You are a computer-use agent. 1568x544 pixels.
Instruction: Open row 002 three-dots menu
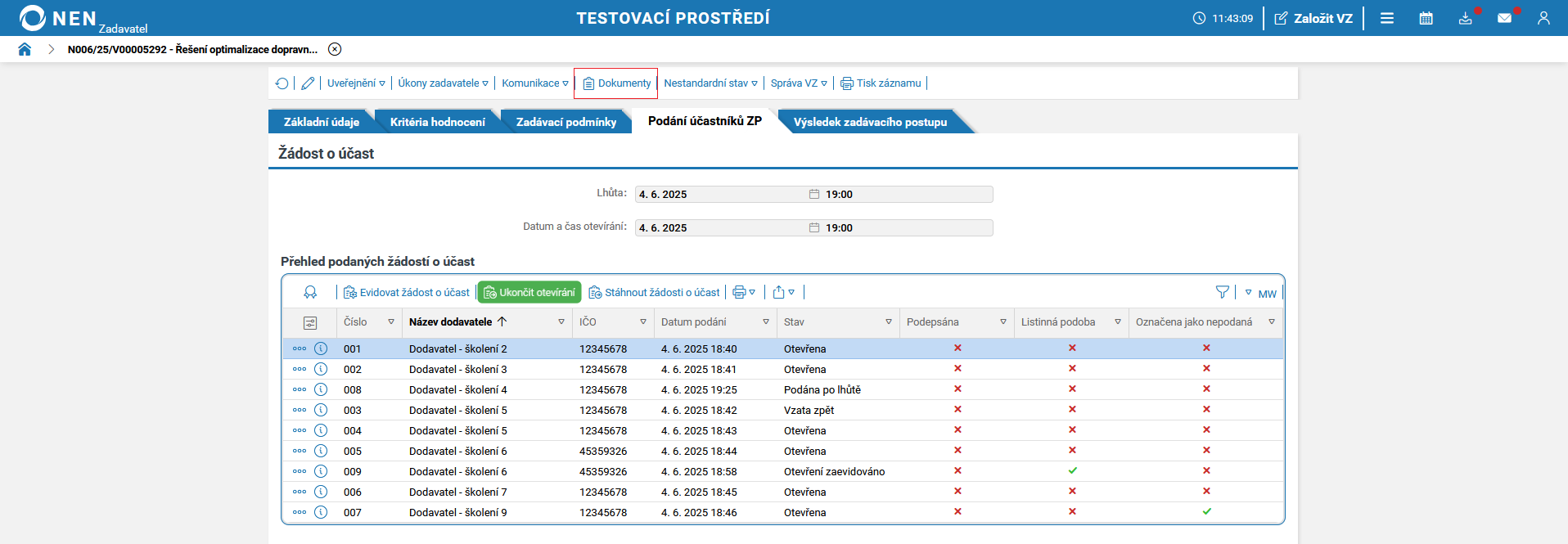[x=300, y=369]
